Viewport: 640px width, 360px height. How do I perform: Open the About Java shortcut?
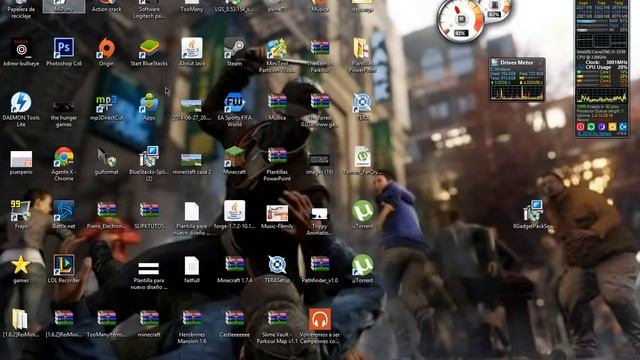pyautogui.click(x=192, y=48)
